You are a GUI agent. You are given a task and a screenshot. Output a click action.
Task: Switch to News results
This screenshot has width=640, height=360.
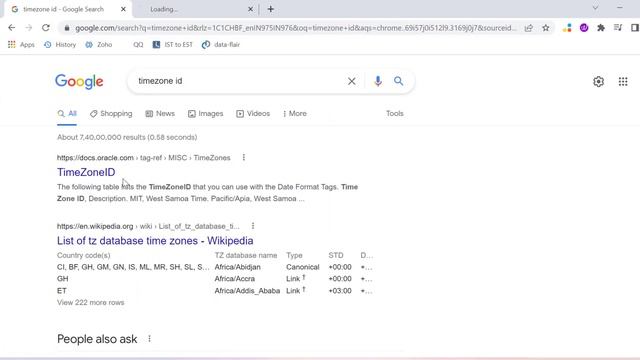160,114
